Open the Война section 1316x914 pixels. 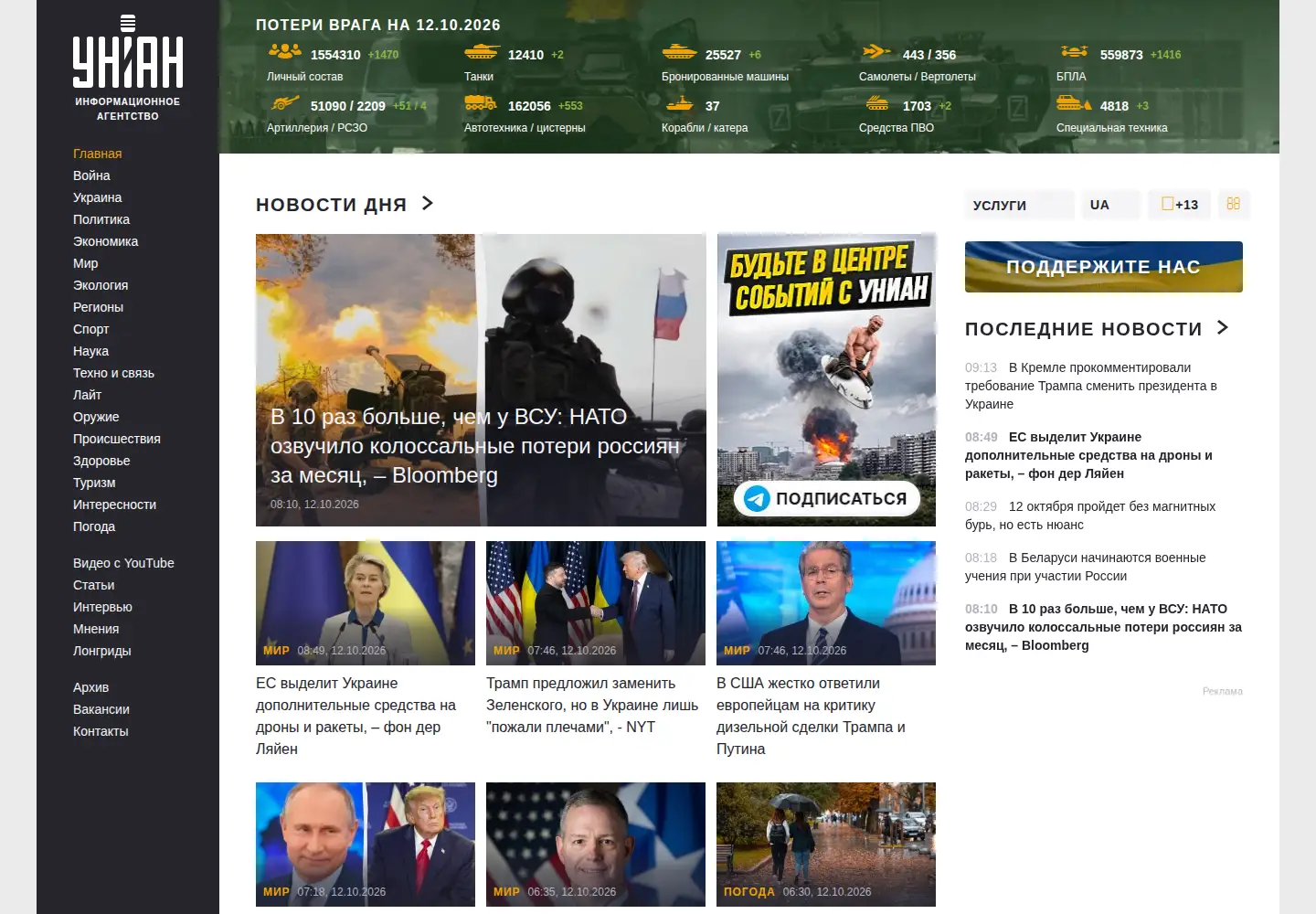(91, 175)
